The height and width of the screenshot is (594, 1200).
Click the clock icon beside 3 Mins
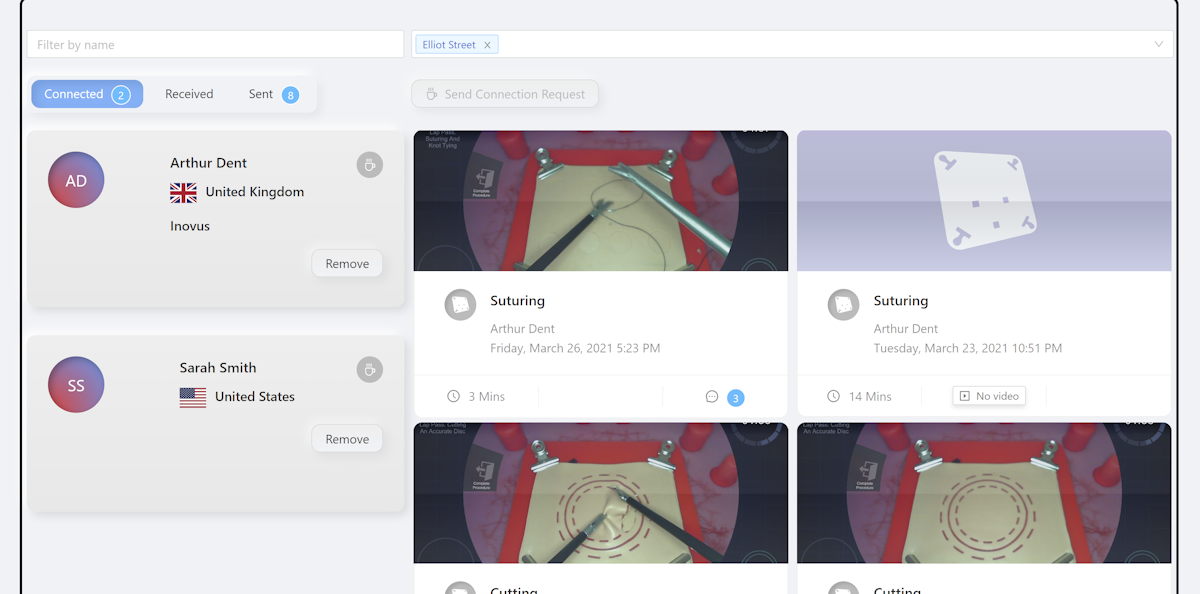pyautogui.click(x=453, y=397)
